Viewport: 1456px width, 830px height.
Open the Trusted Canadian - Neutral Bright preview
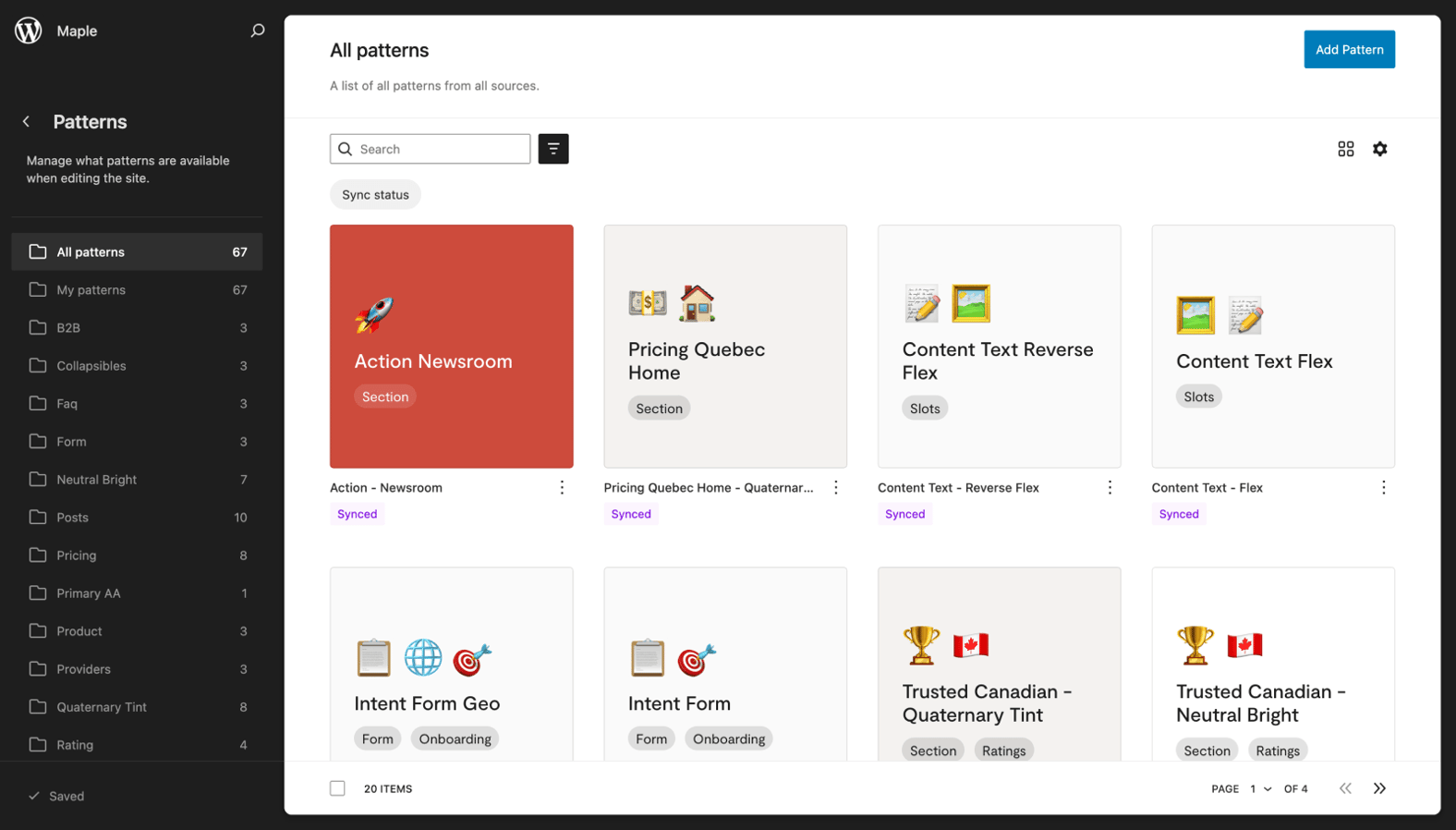pos(1273,665)
